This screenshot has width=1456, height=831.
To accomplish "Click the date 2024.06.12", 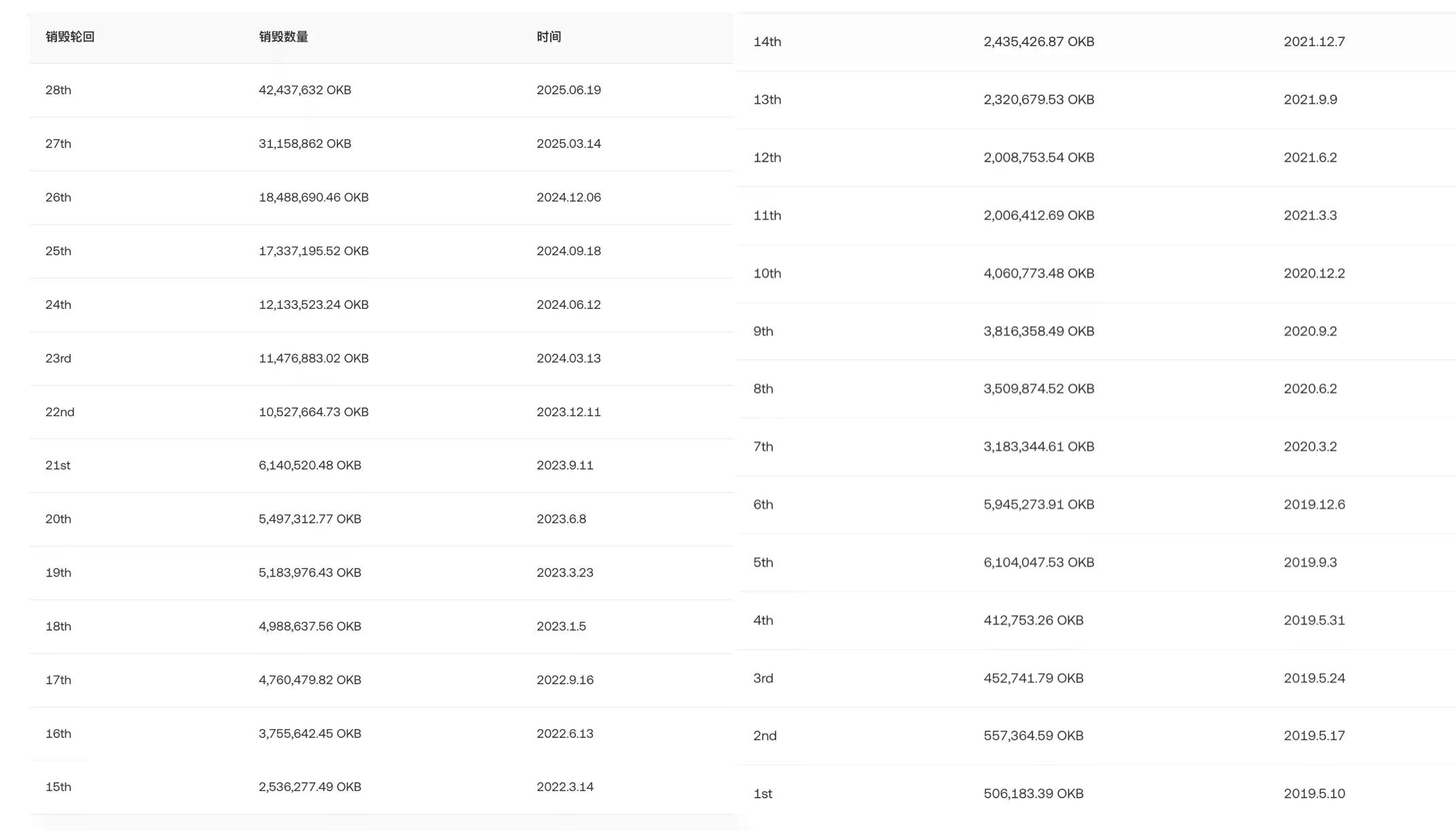I will tap(568, 305).
